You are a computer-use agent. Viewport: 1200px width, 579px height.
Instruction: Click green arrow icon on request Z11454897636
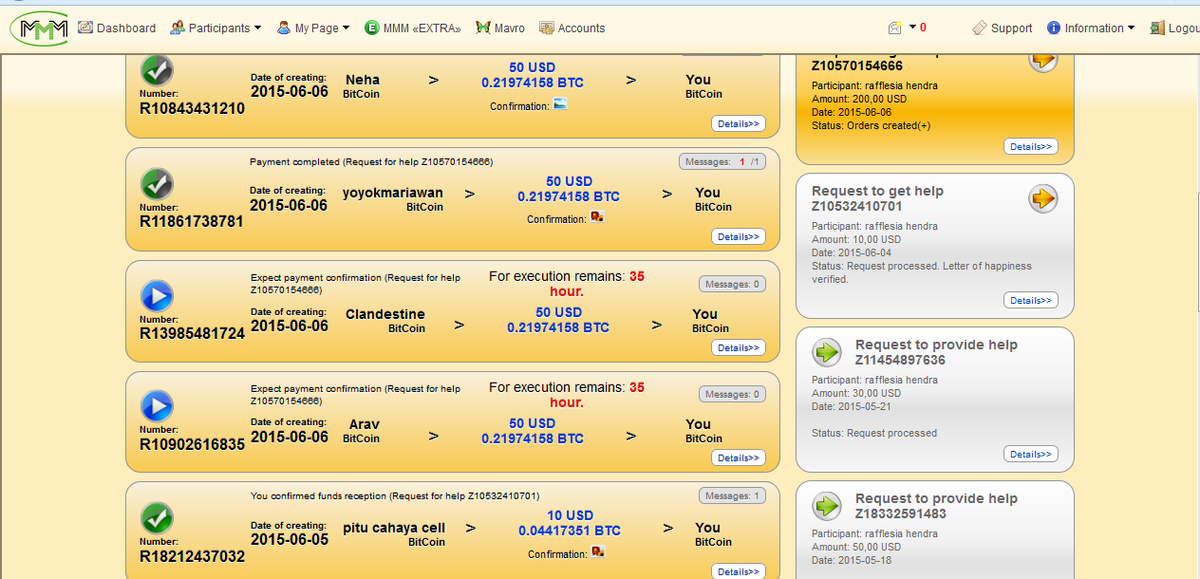click(x=826, y=353)
